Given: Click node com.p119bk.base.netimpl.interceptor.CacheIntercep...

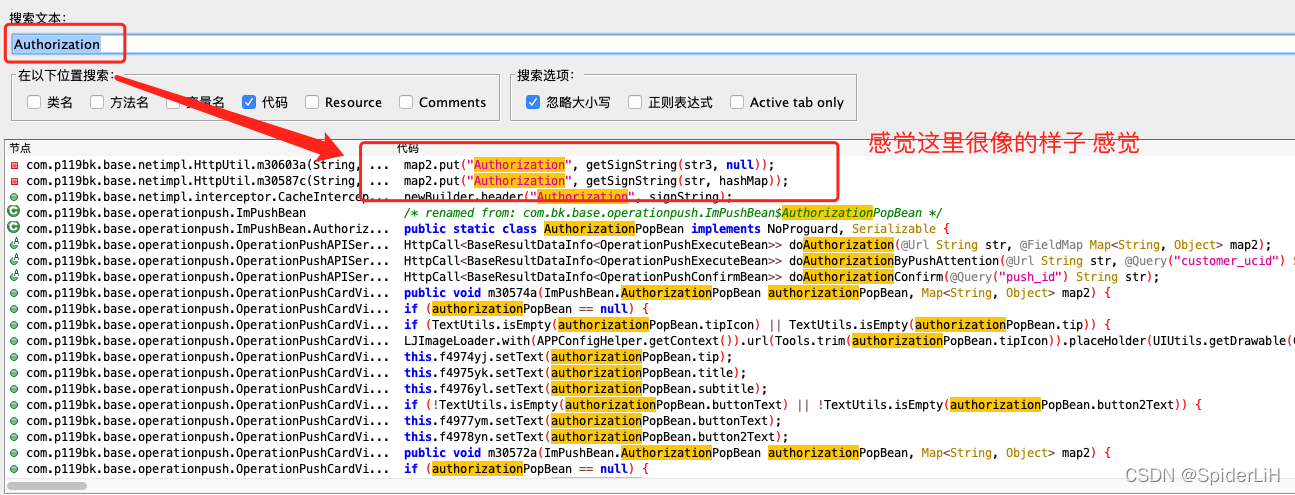Looking at the screenshot, I should tap(208, 196).
